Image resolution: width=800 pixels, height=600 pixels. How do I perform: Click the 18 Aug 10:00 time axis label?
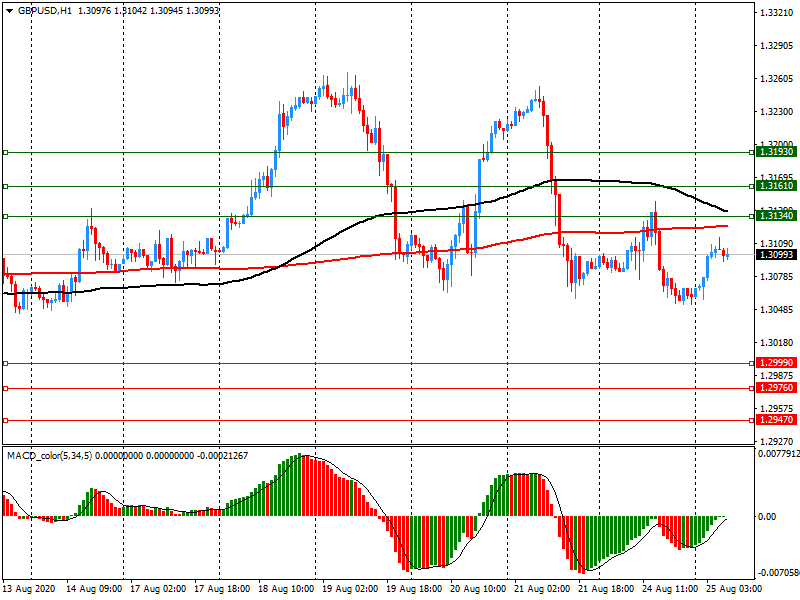[286, 589]
